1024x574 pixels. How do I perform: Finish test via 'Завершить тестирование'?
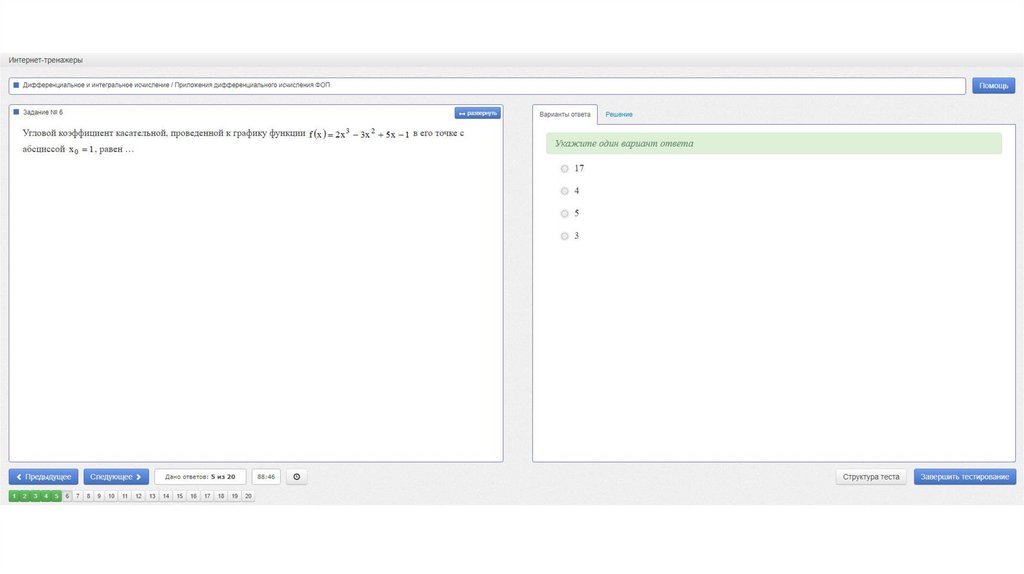point(964,477)
